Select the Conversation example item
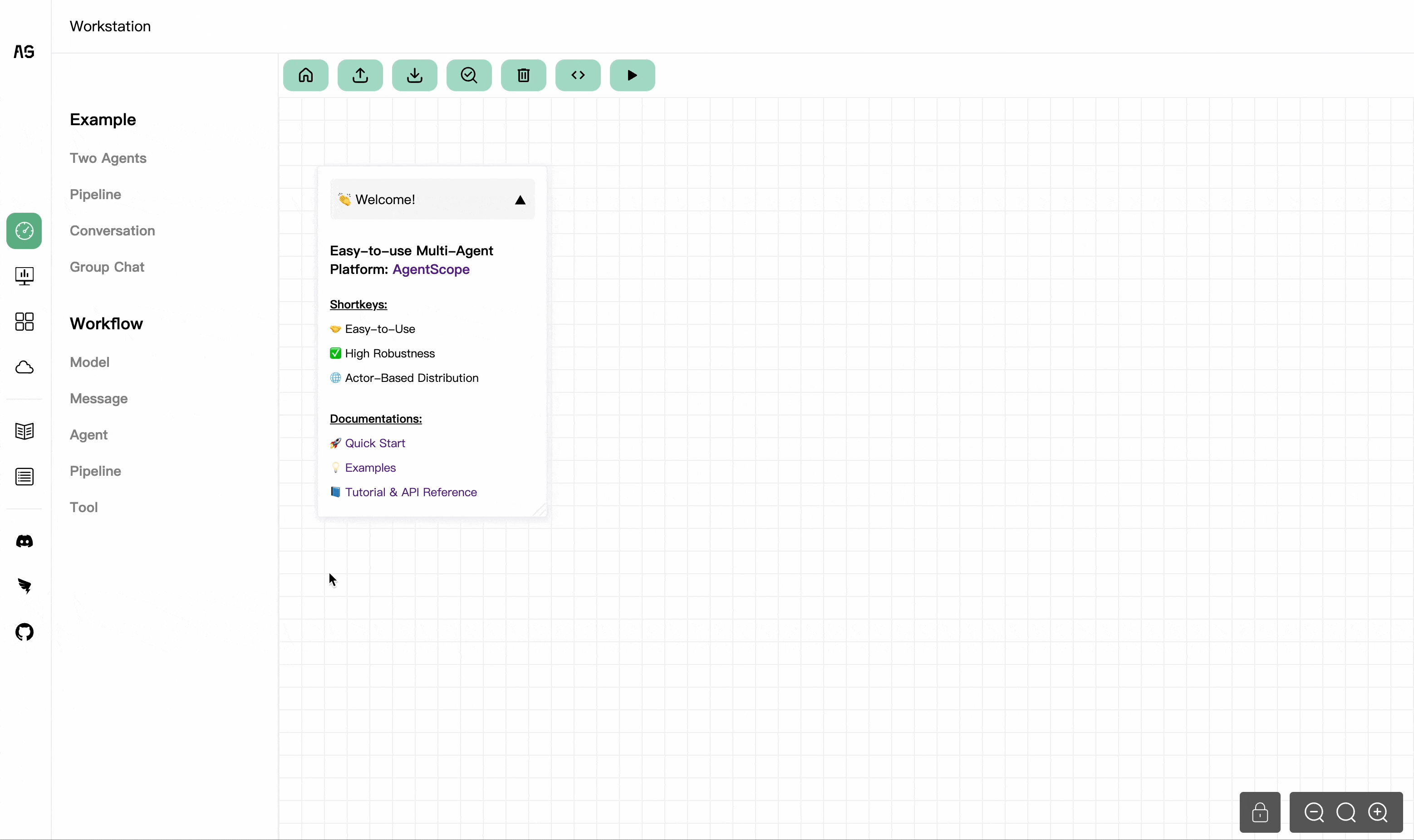 coord(112,230)
